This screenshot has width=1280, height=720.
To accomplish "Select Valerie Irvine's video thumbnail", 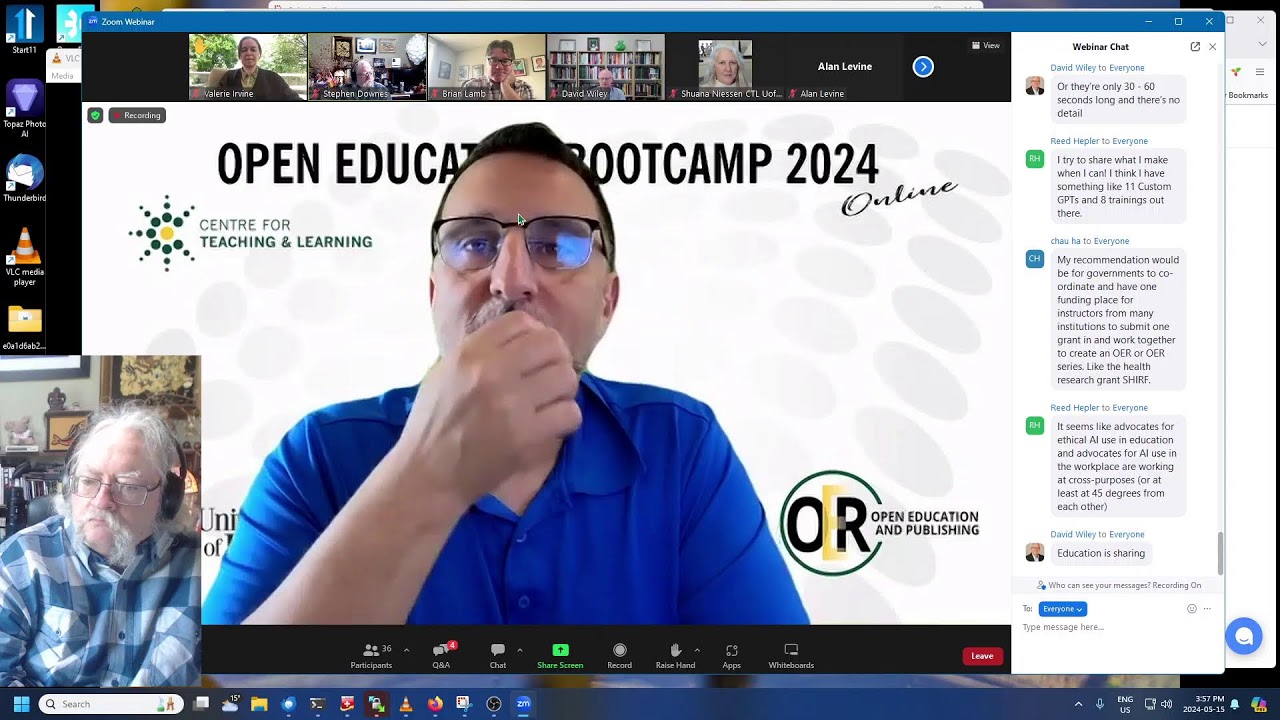I will coord(248,67).
